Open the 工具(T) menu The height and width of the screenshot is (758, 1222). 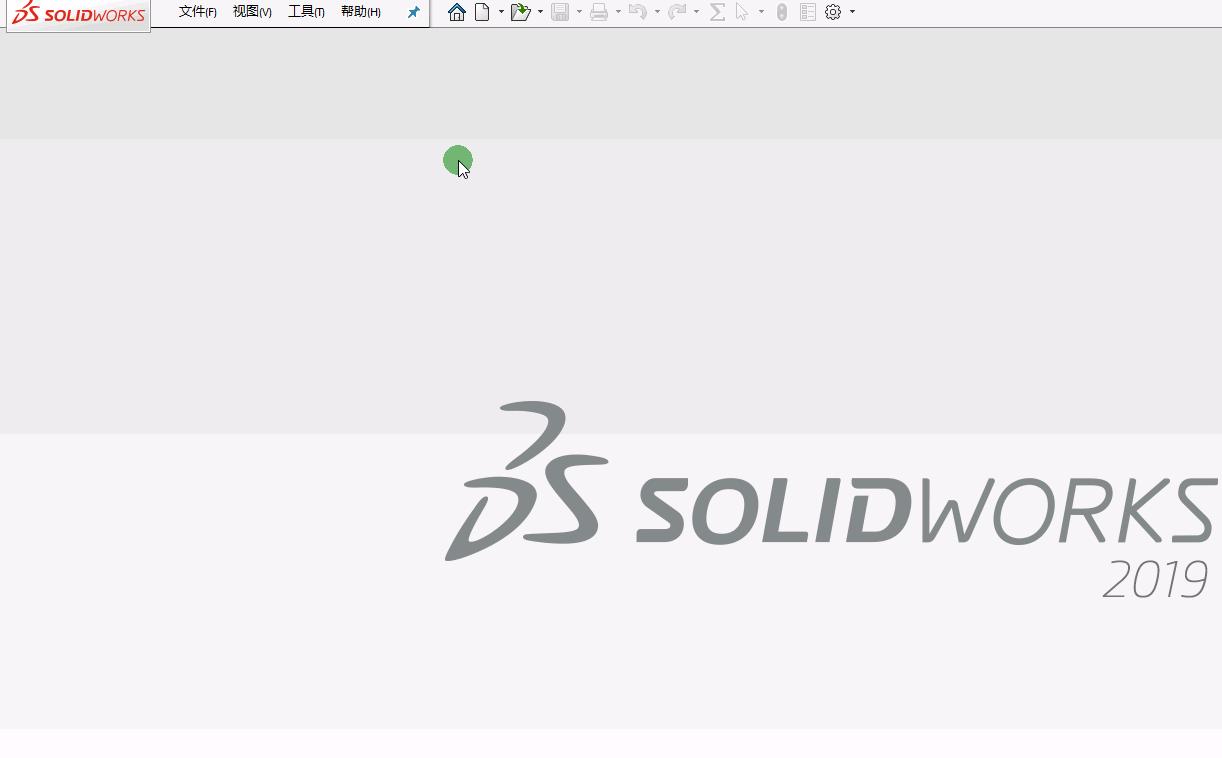click(x=306, y=12)
